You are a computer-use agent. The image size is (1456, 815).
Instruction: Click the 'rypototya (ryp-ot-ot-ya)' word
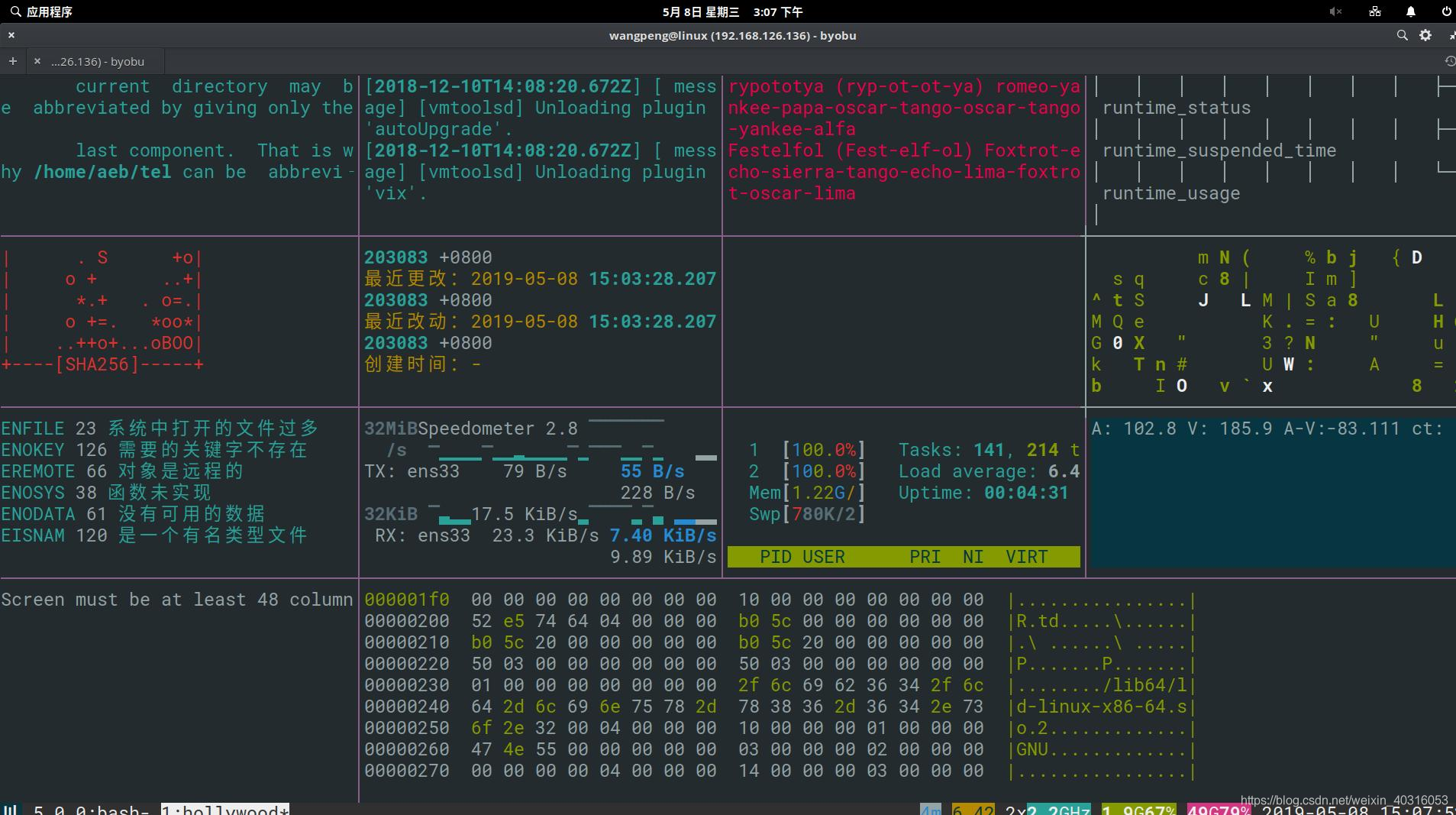coord(856,86)
